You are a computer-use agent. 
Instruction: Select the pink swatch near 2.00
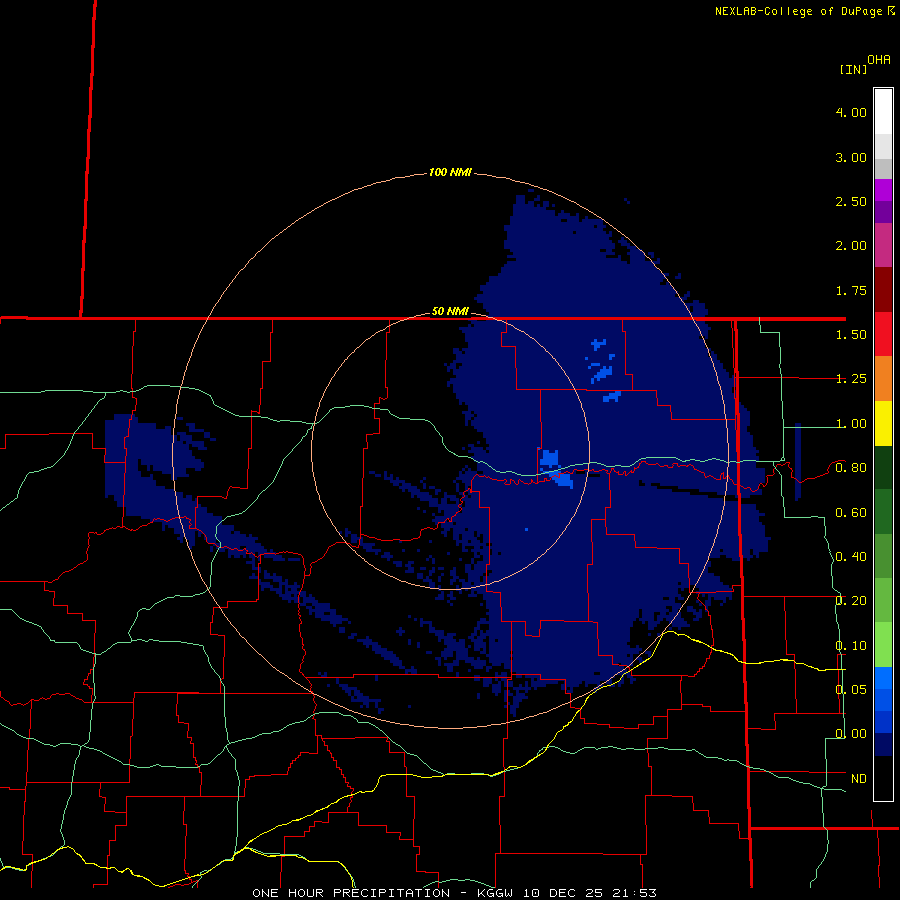point(883,245)
